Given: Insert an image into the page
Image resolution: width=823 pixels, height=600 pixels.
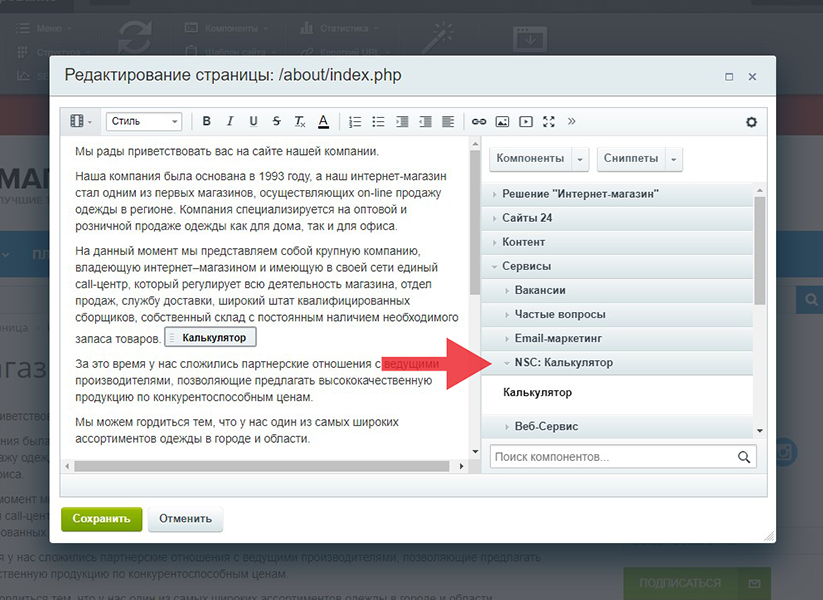Looking at the screenshot, I should click(x=502, y=122).
